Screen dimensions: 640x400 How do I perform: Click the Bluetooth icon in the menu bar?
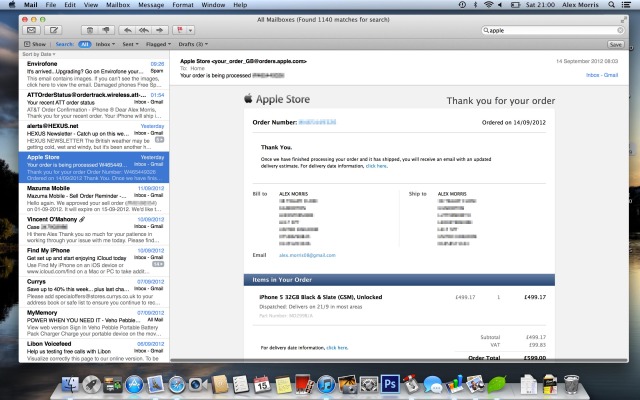click(x=475, y=5)
